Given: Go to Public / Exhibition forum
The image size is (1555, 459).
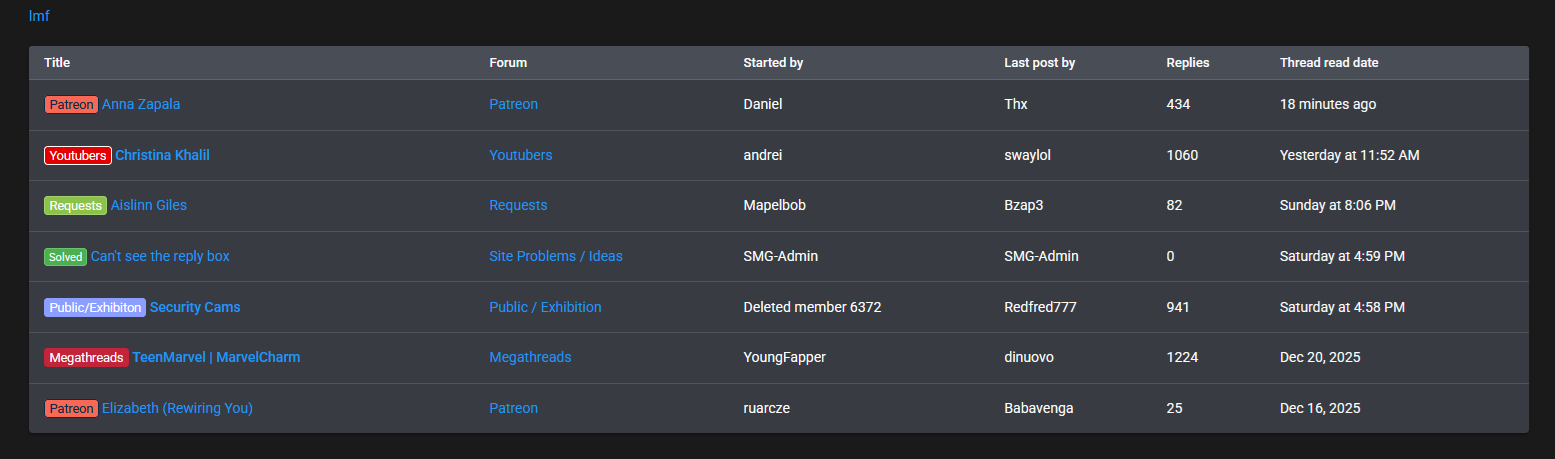Looking at the screenshot, I should pos(545,307).
